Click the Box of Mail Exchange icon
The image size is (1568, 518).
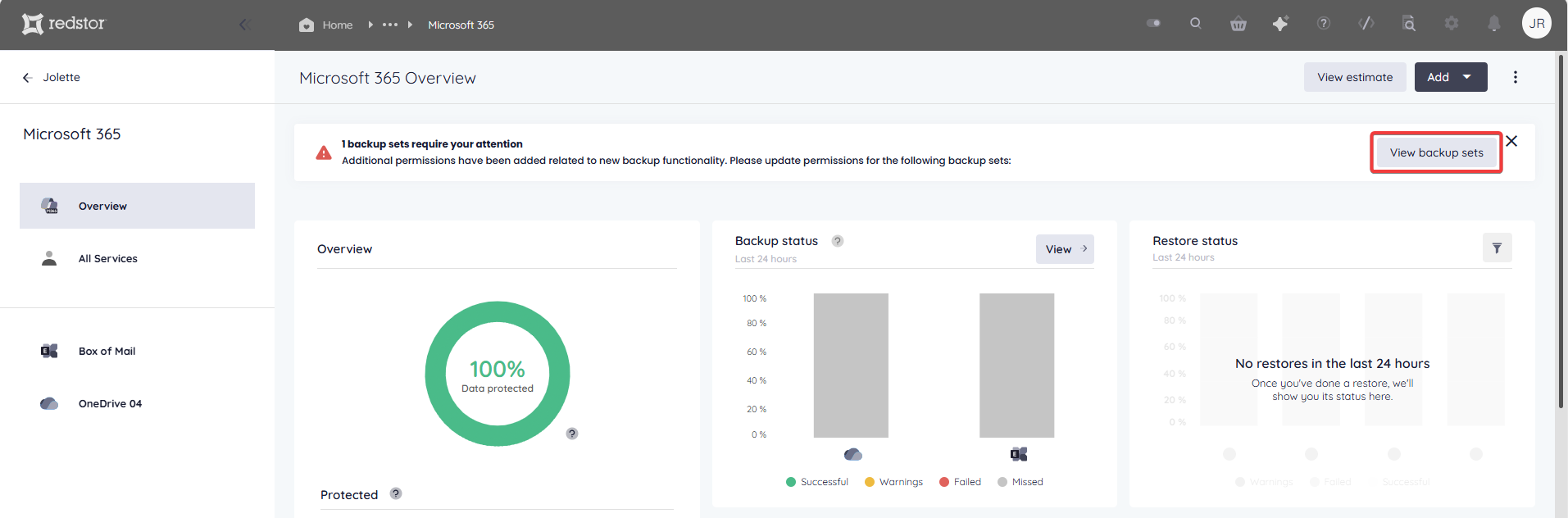click(x=49, y=351)
